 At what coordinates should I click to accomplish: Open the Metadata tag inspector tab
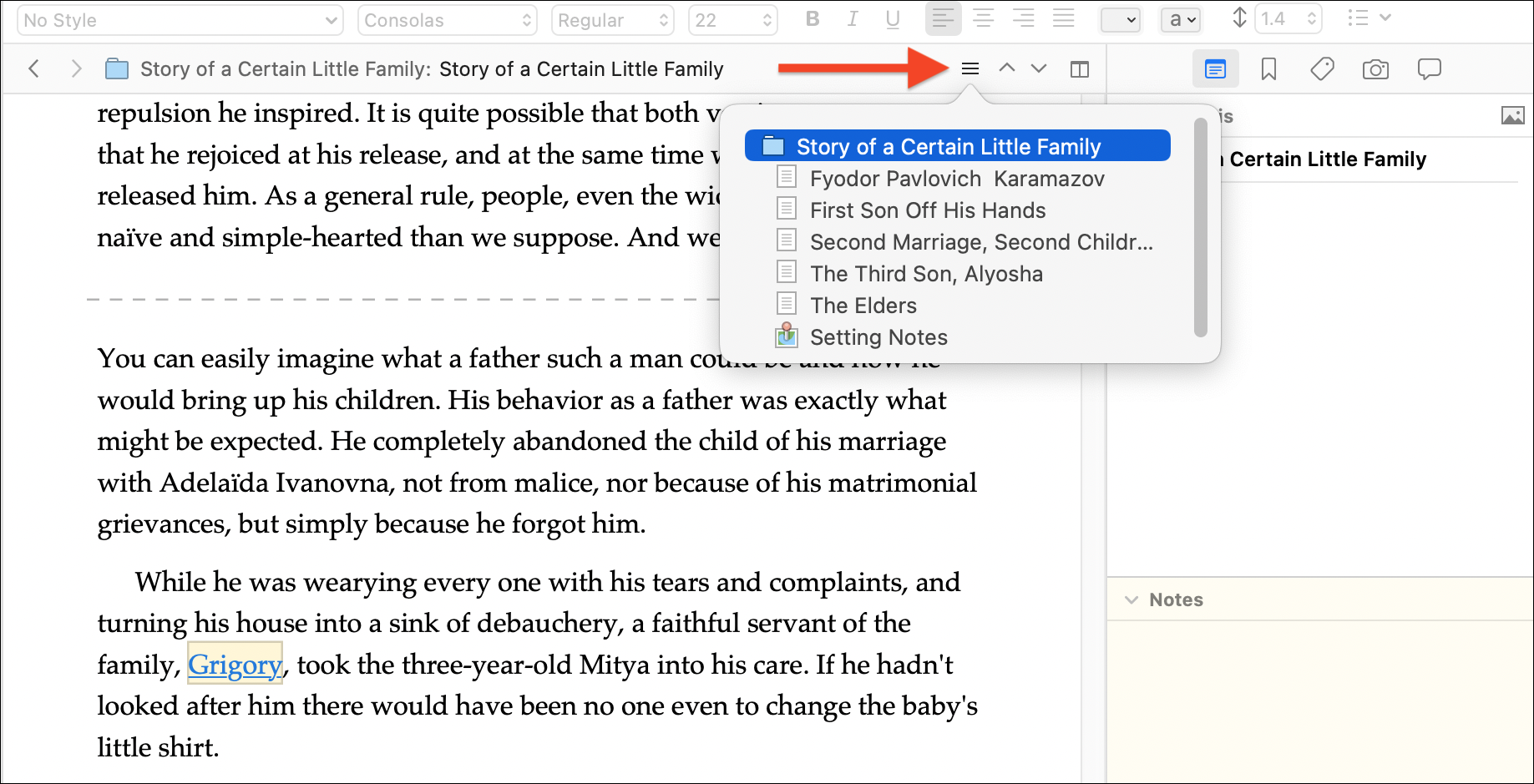(x=1322, y=69)
